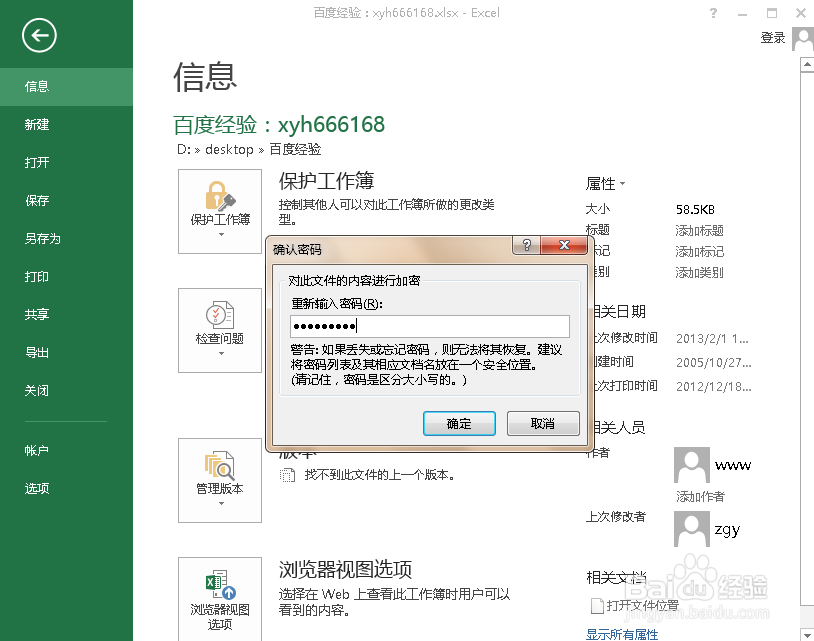This screenshot has width=814, height=641.
Task: Click the 浏览器视图选项 browser view icon
Action: point(219,599)
